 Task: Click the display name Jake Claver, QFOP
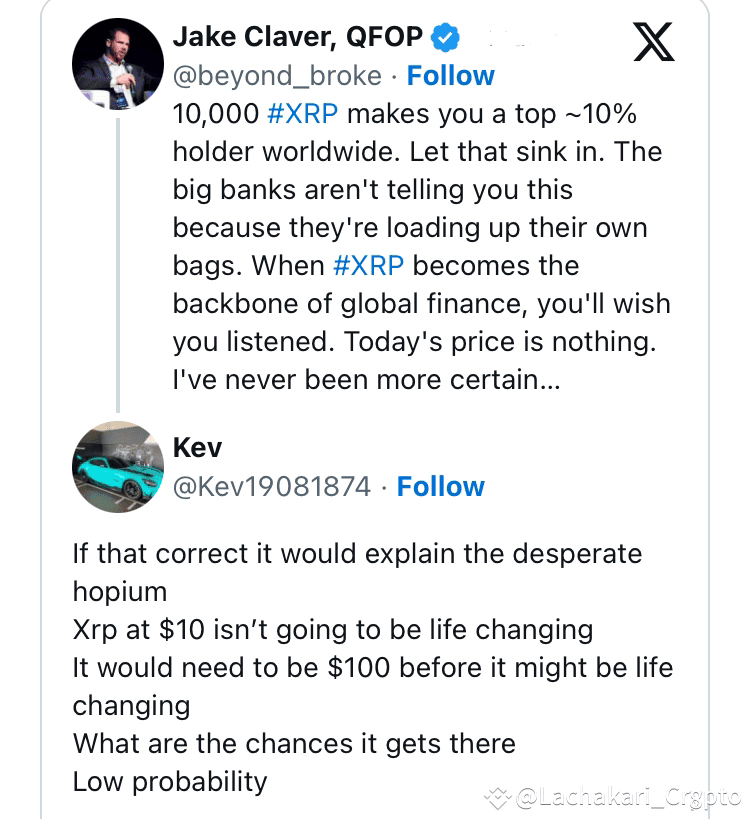click(x=298, y=37)
